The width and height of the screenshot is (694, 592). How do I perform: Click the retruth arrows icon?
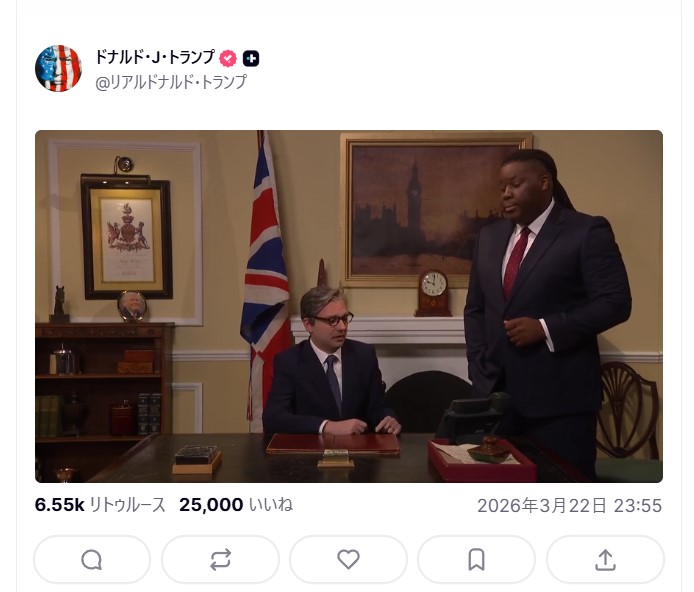(x=220, y=560)
